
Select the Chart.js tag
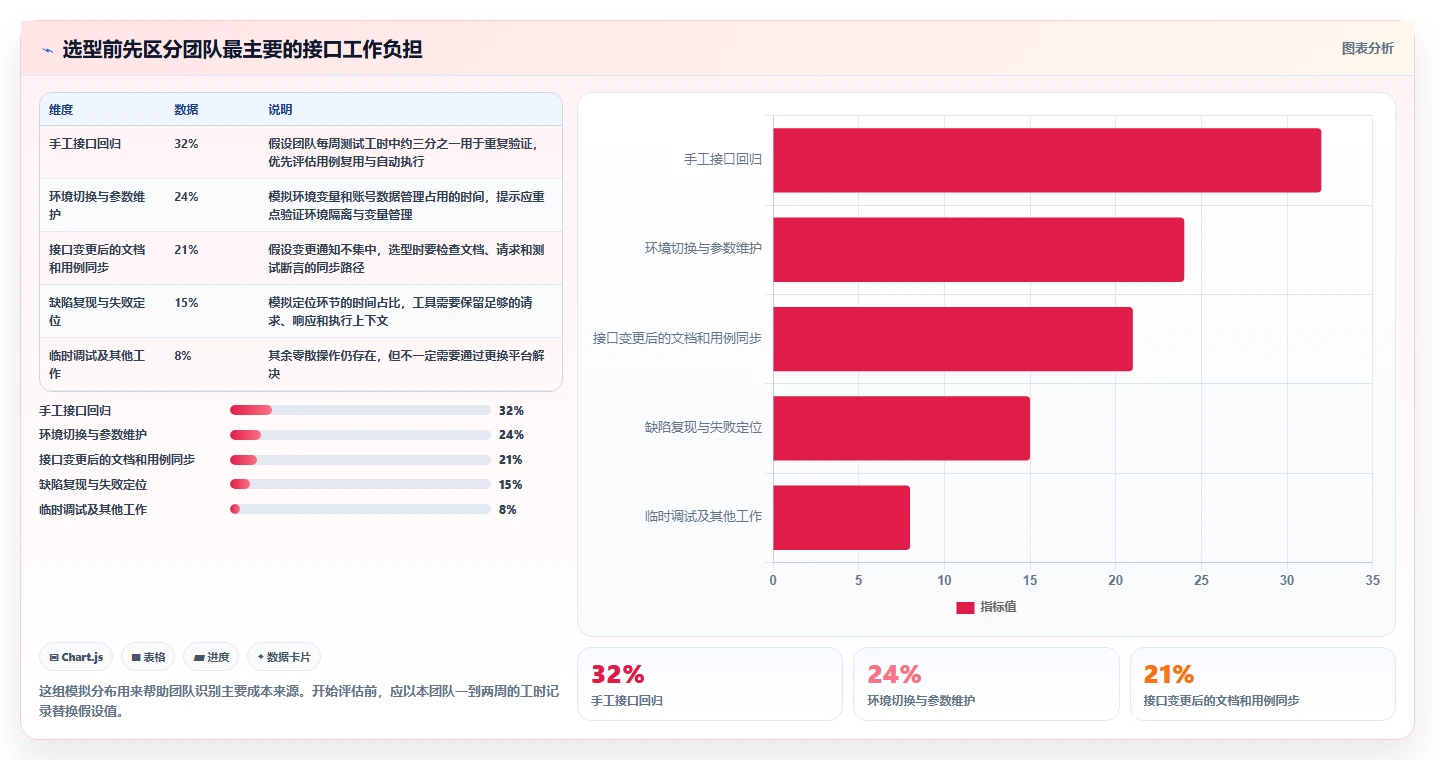77,657
